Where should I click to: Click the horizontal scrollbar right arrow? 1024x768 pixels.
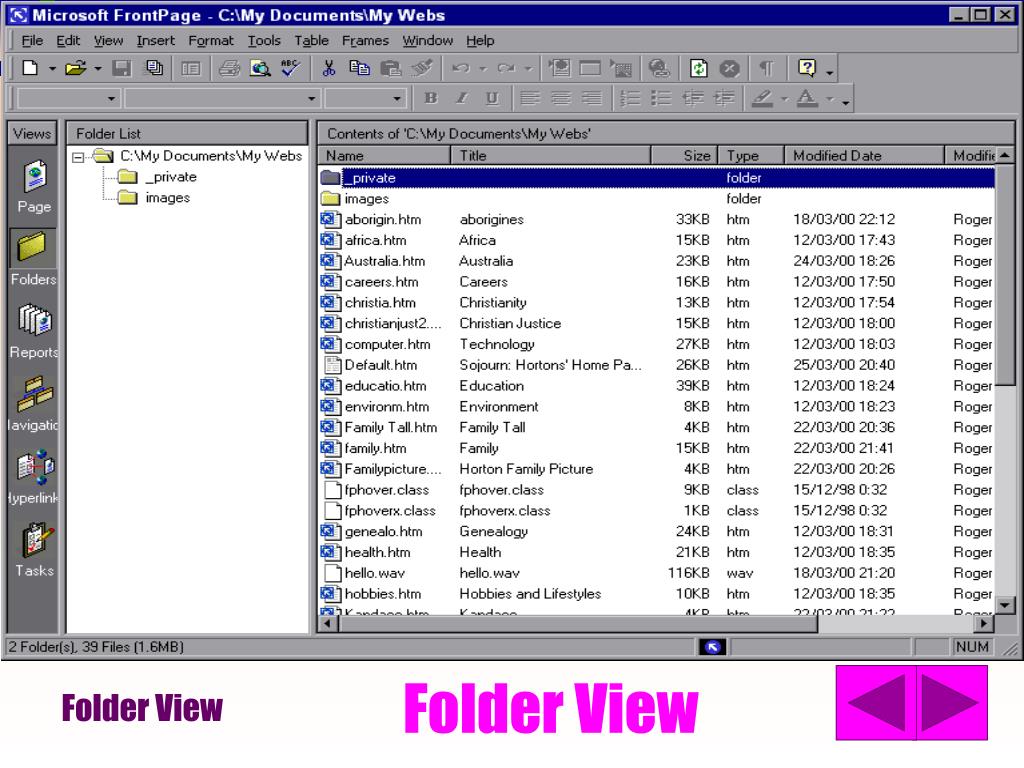(x=984, y=624)
